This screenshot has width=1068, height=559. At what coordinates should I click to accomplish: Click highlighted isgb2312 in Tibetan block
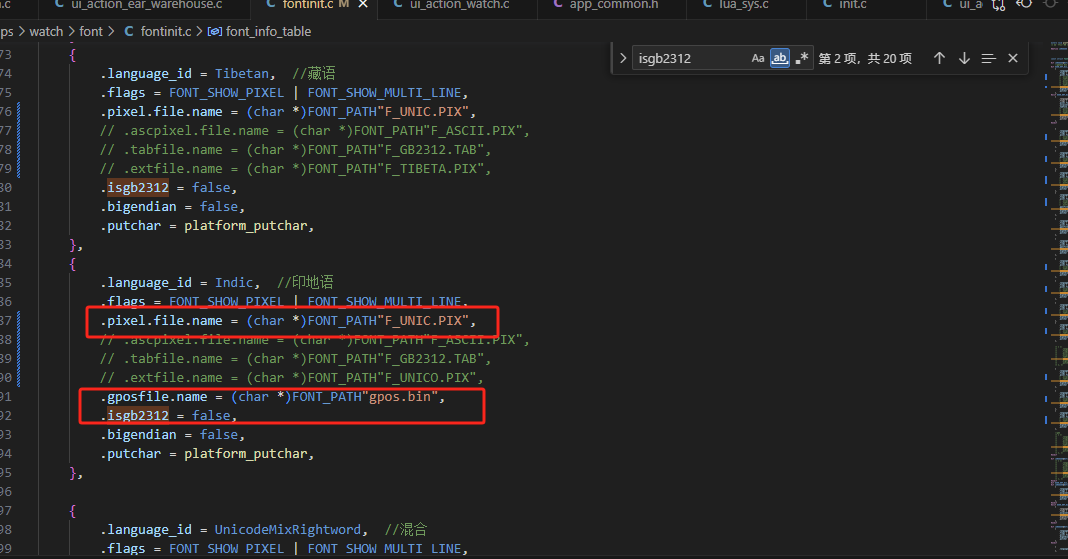point(138,188)
